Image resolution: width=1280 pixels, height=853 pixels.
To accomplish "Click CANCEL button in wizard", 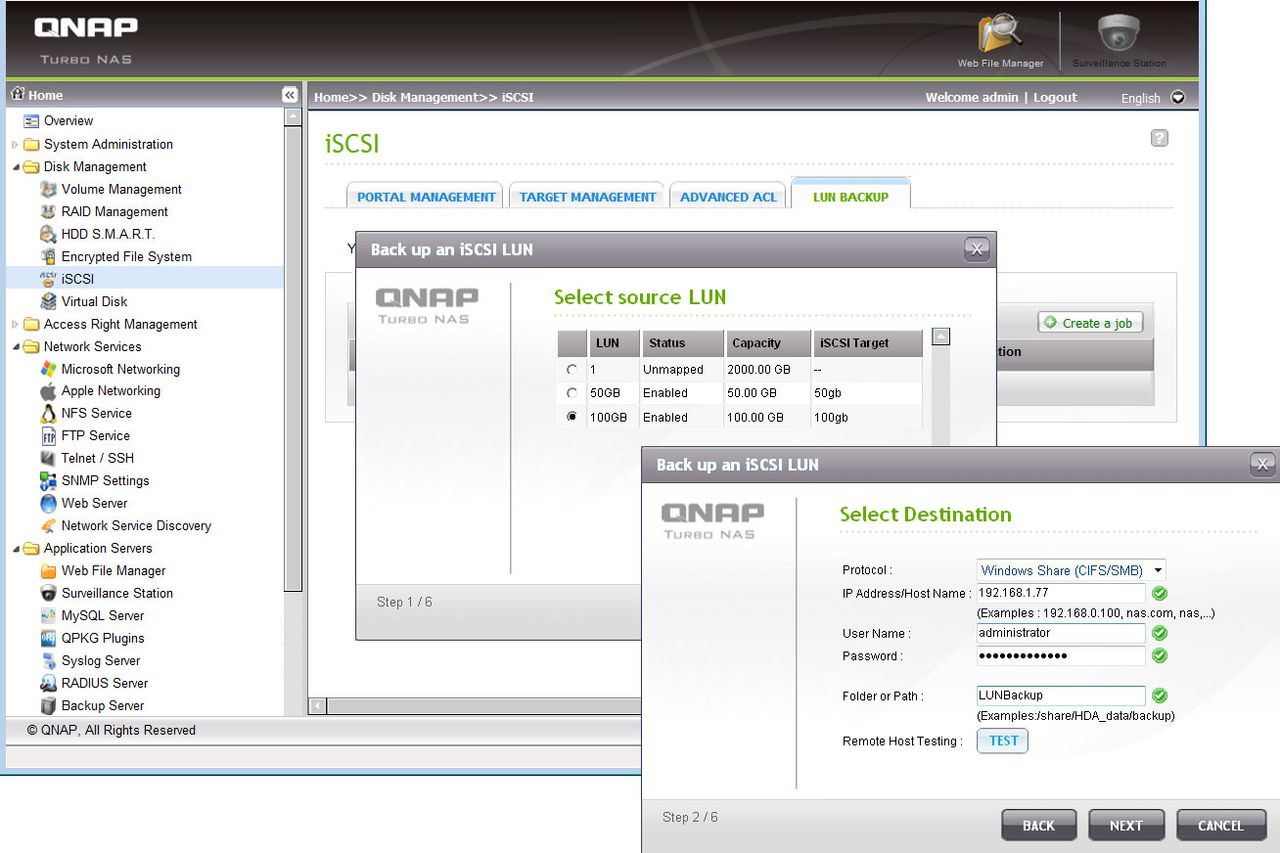I will [x=1221, y=826].
